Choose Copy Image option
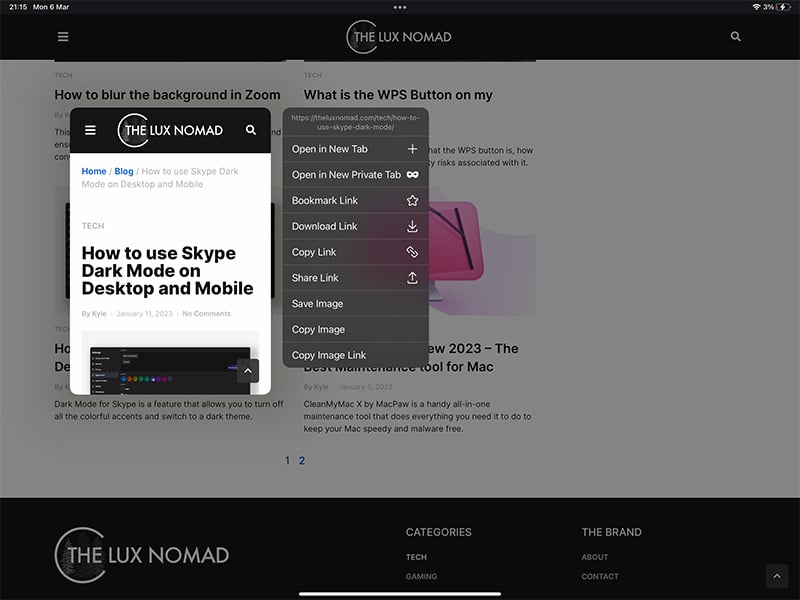Viewport: 800px width, 600px height. pos(356,329)
